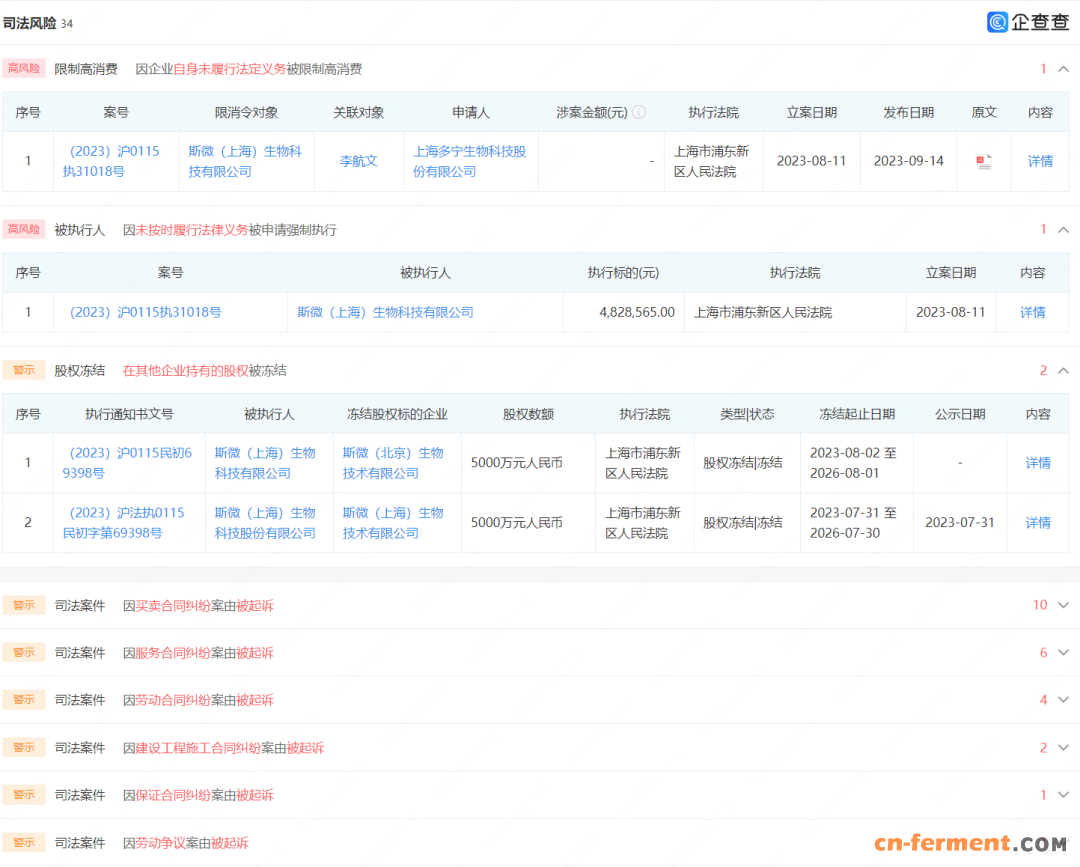Open 斯微(上海)生物科技有限公司 in 被执行人 table
The width and height of the screenshot is (1080, 867).
click(x=385, y=313)
